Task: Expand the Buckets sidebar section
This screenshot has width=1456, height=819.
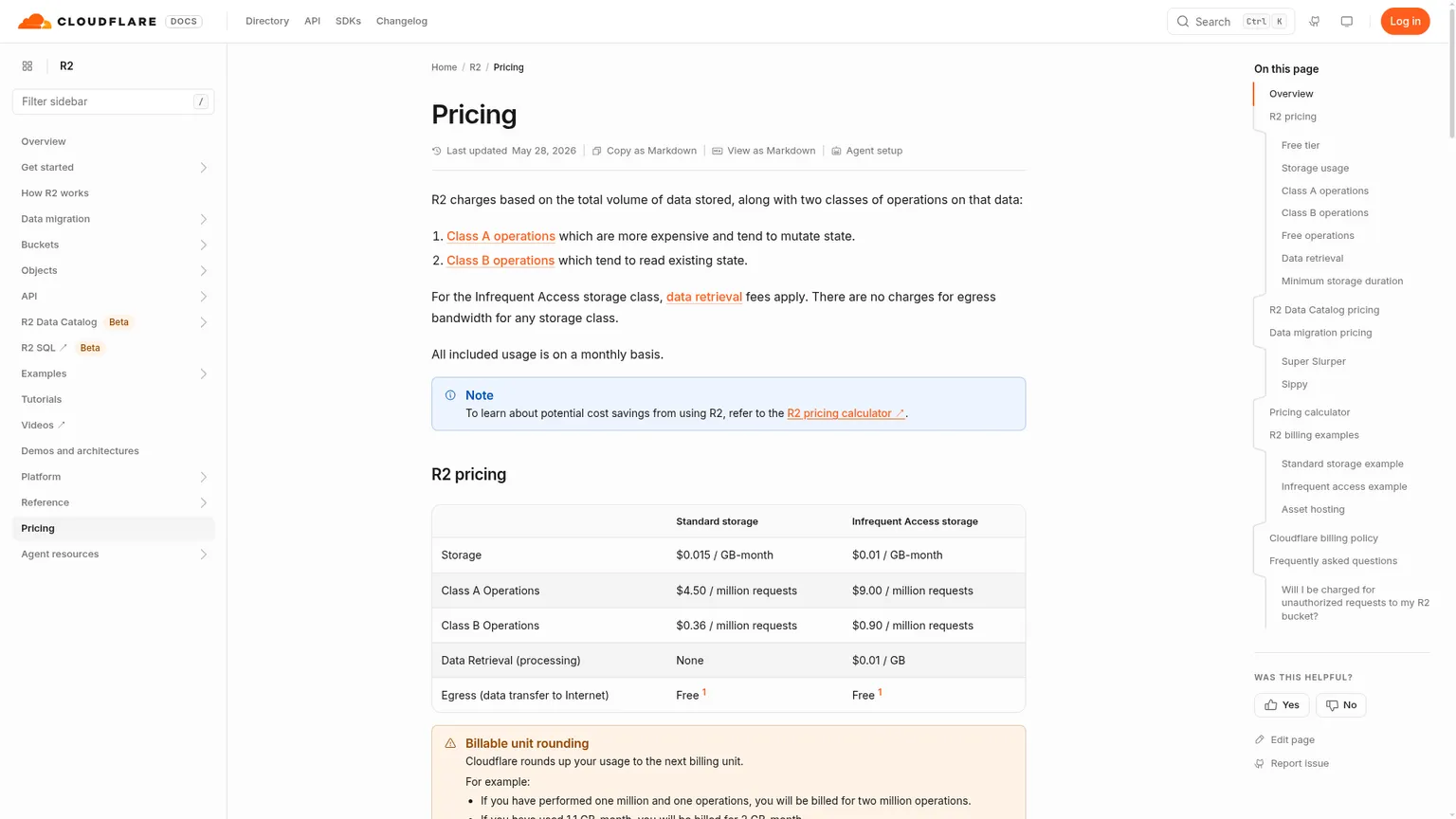Action: [203, 245]
